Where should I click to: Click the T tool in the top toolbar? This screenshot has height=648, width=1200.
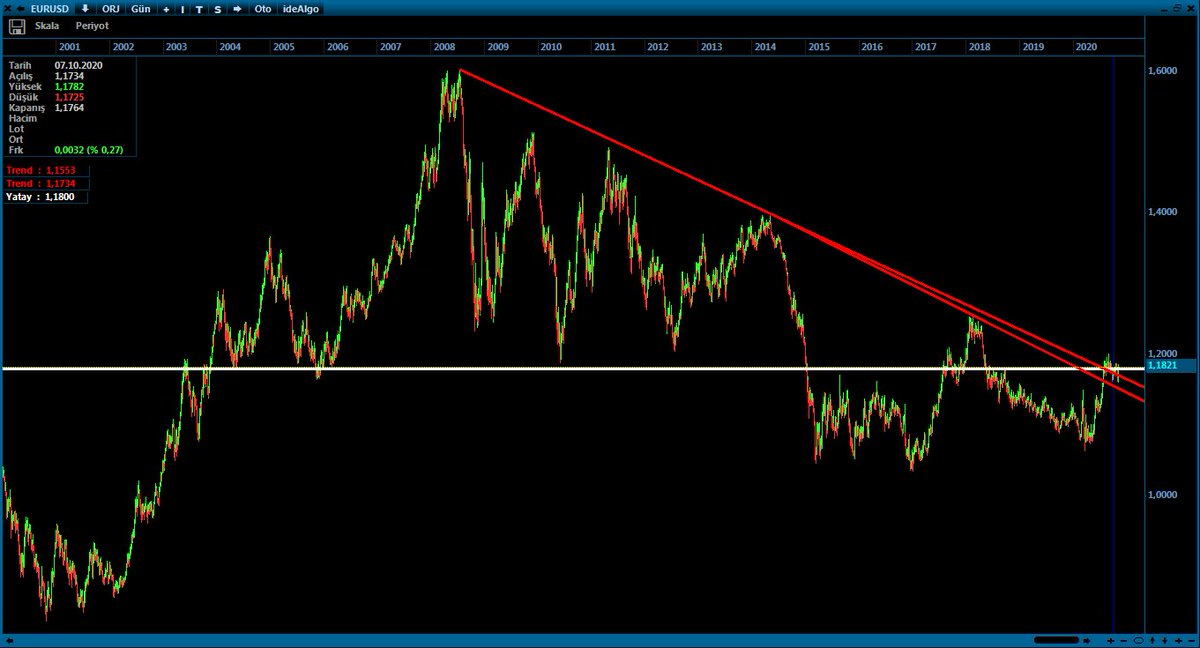coord(199,9)
